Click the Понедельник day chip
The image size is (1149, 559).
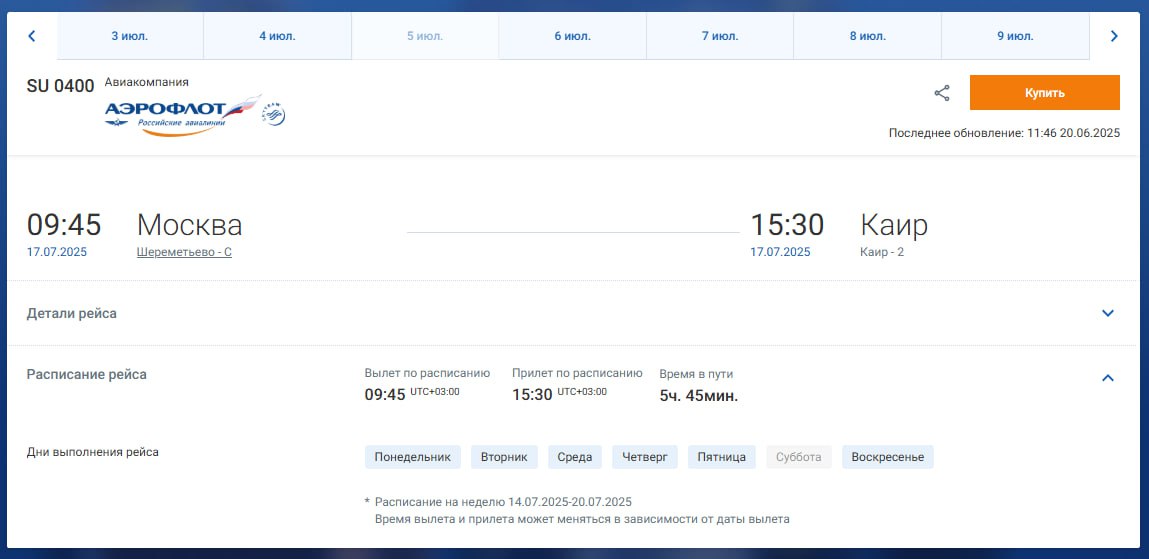(x=412, y=457)
